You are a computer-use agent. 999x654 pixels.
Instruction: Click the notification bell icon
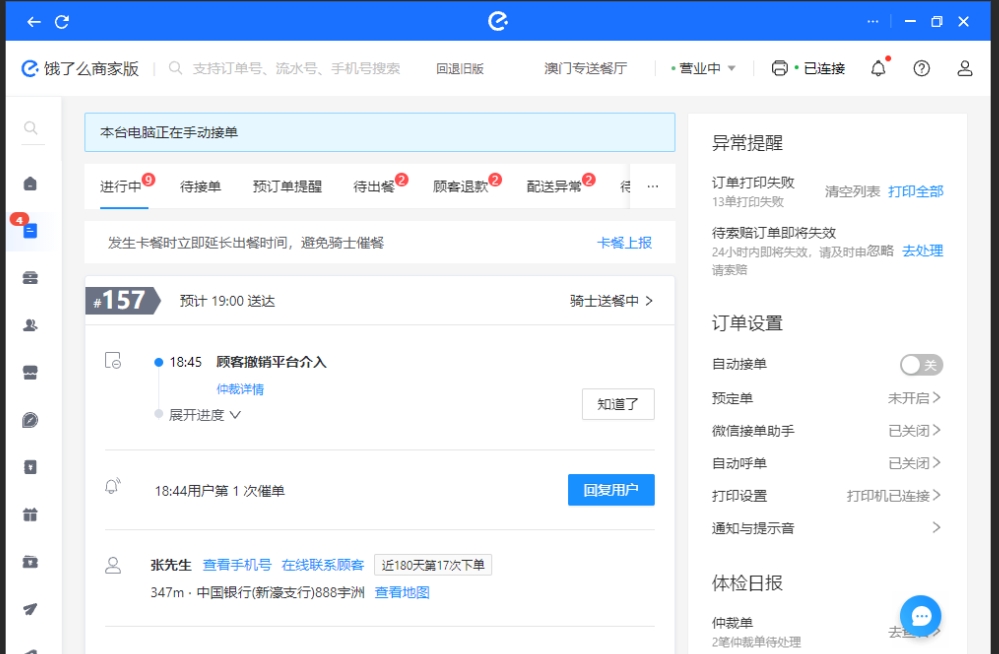878,68
